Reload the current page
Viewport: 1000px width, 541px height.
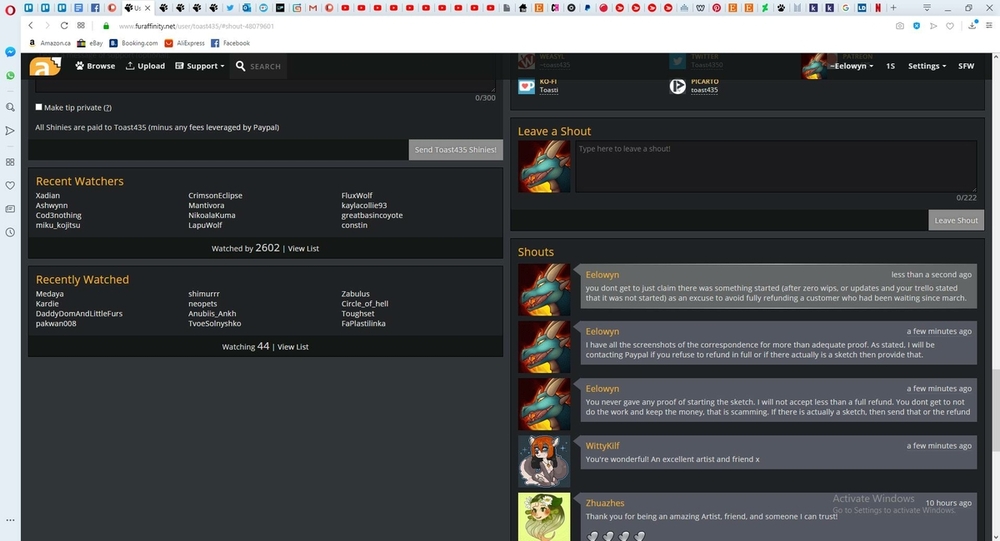(64, 26)
